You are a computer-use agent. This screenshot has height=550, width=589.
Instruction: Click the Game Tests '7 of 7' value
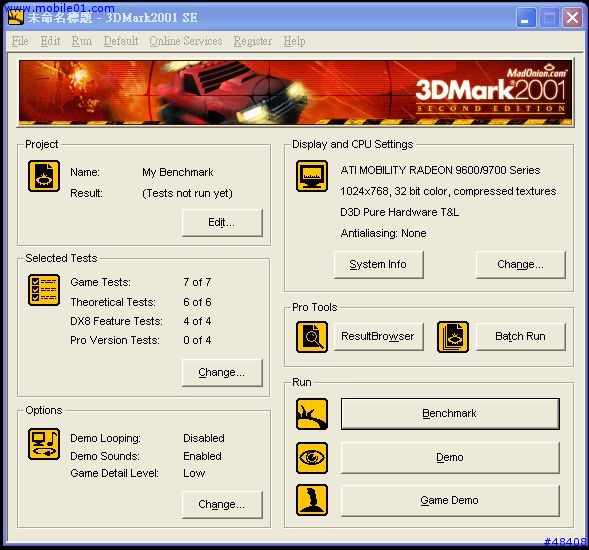point(197,282)
